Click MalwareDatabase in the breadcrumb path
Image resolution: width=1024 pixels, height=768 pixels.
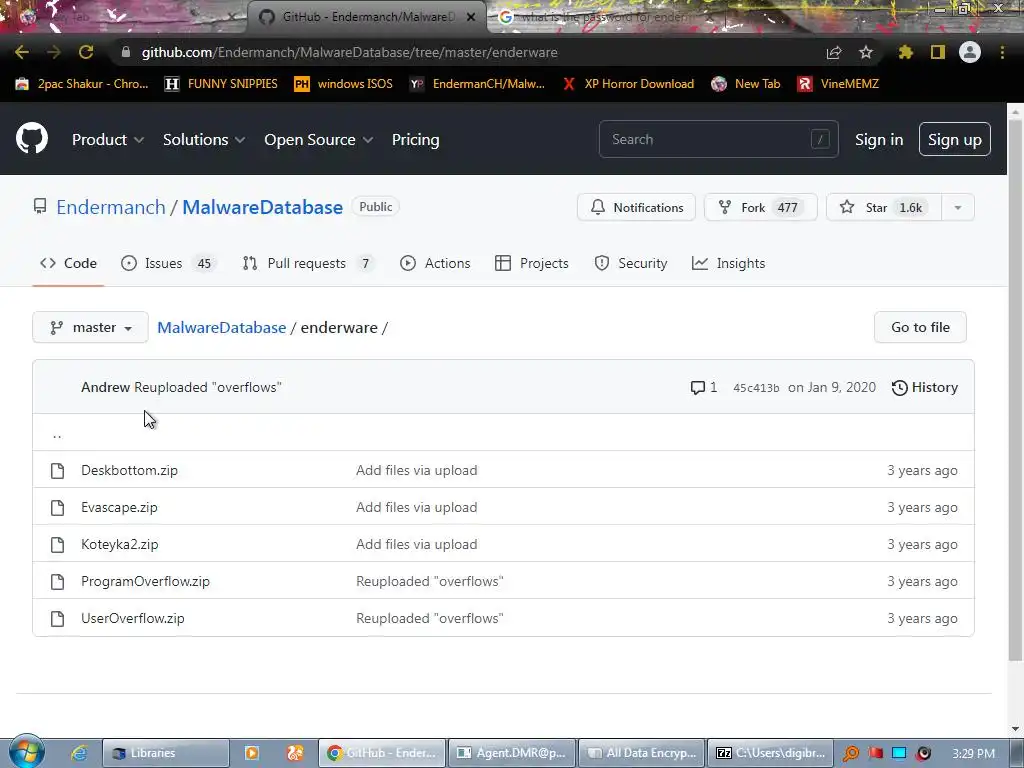pos(221,328)
